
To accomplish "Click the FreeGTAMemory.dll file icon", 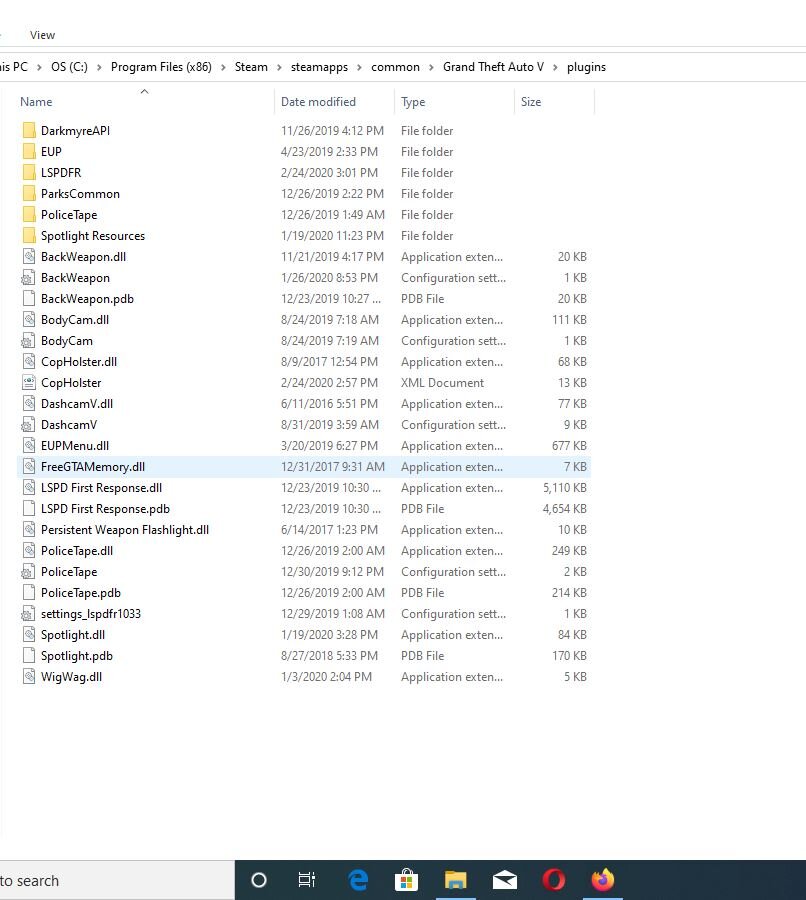I will (29, 467).
